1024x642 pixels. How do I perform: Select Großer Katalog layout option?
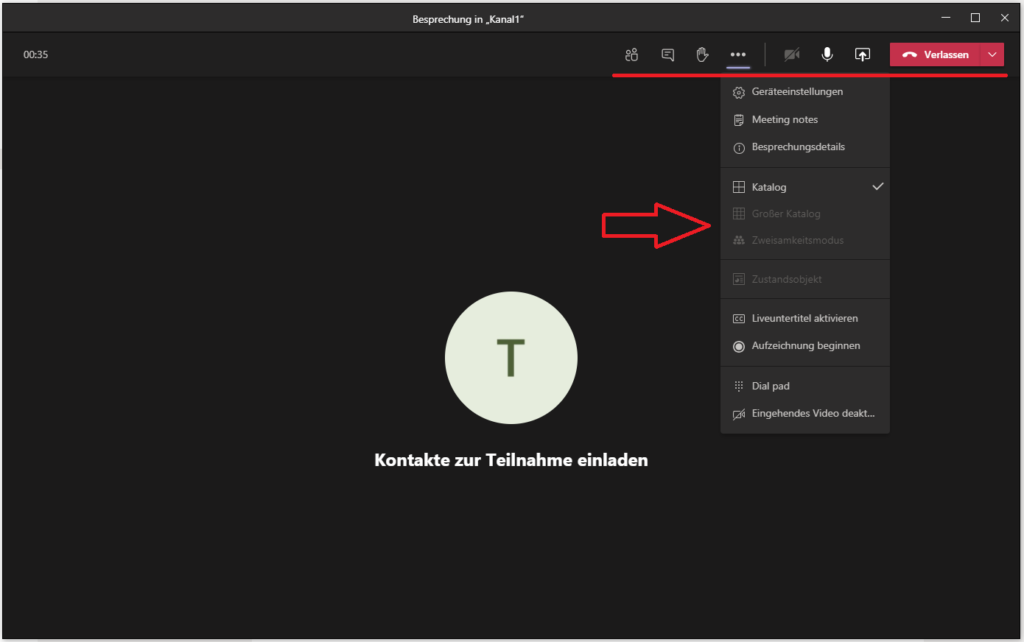pos(786,214)
